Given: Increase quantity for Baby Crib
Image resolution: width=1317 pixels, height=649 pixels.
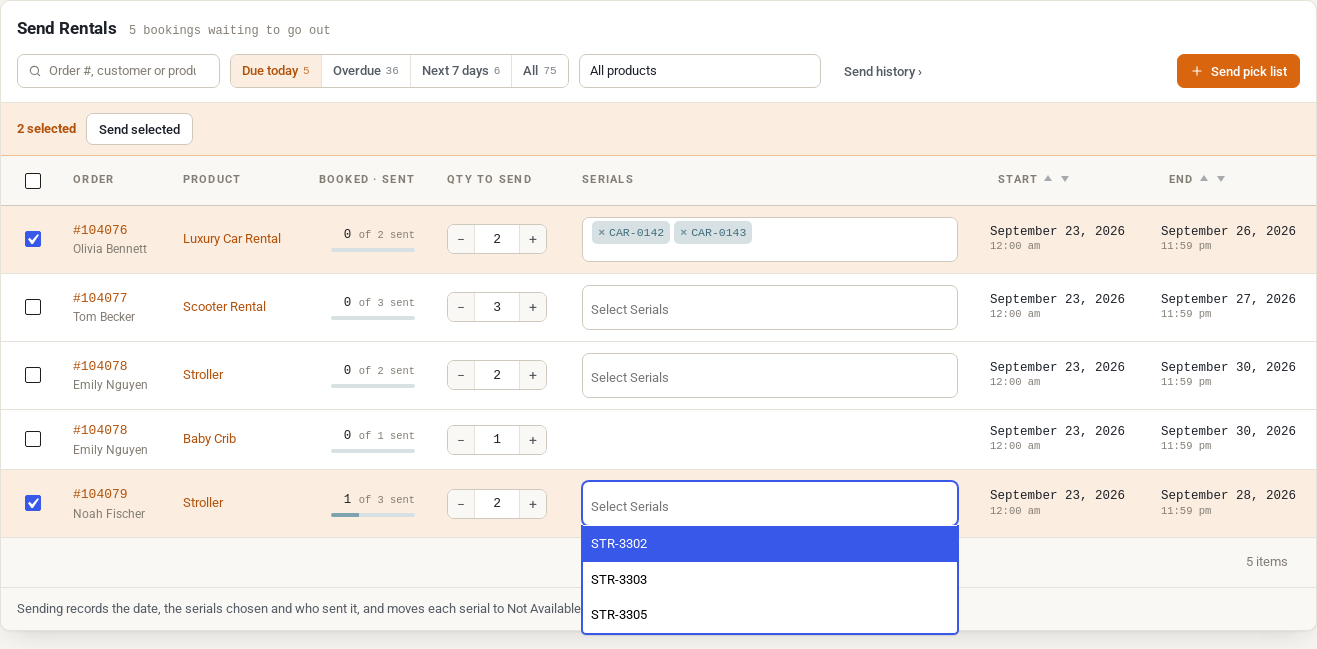Looking at the screenshot, I should pos(533,440).
